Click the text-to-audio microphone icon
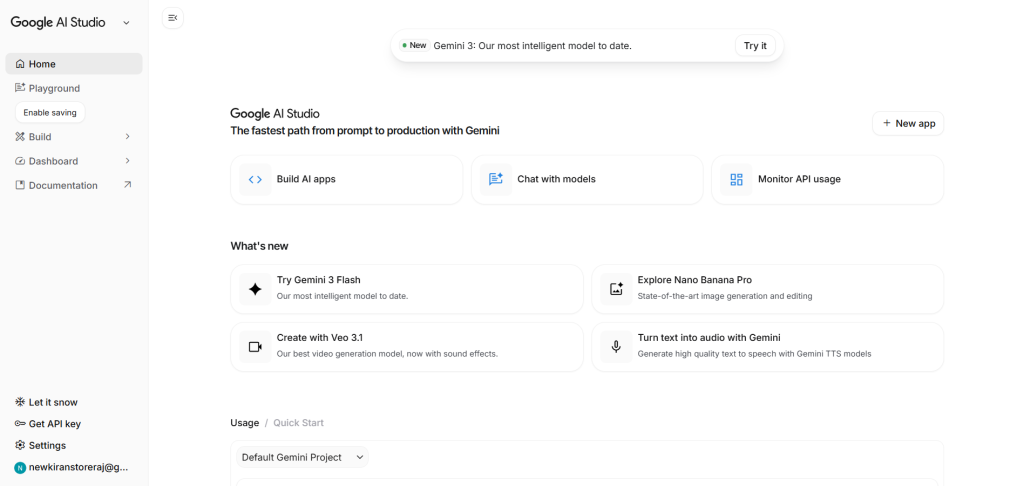Image resolution: width=1024 pixels, height=486 pixels. pos(616,347)
